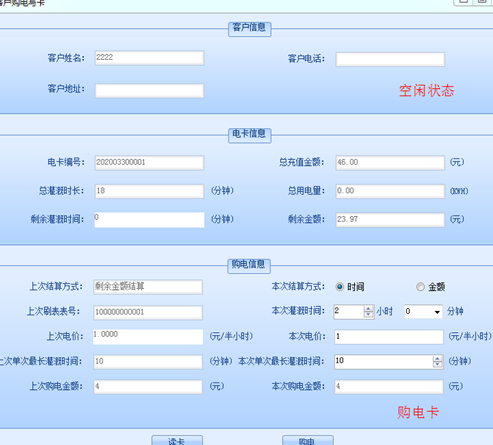The height and width of the screenshot is (445, 493).
Task: Click the 本次单次最长灌溉时间 input box
Action: point(384,362)
